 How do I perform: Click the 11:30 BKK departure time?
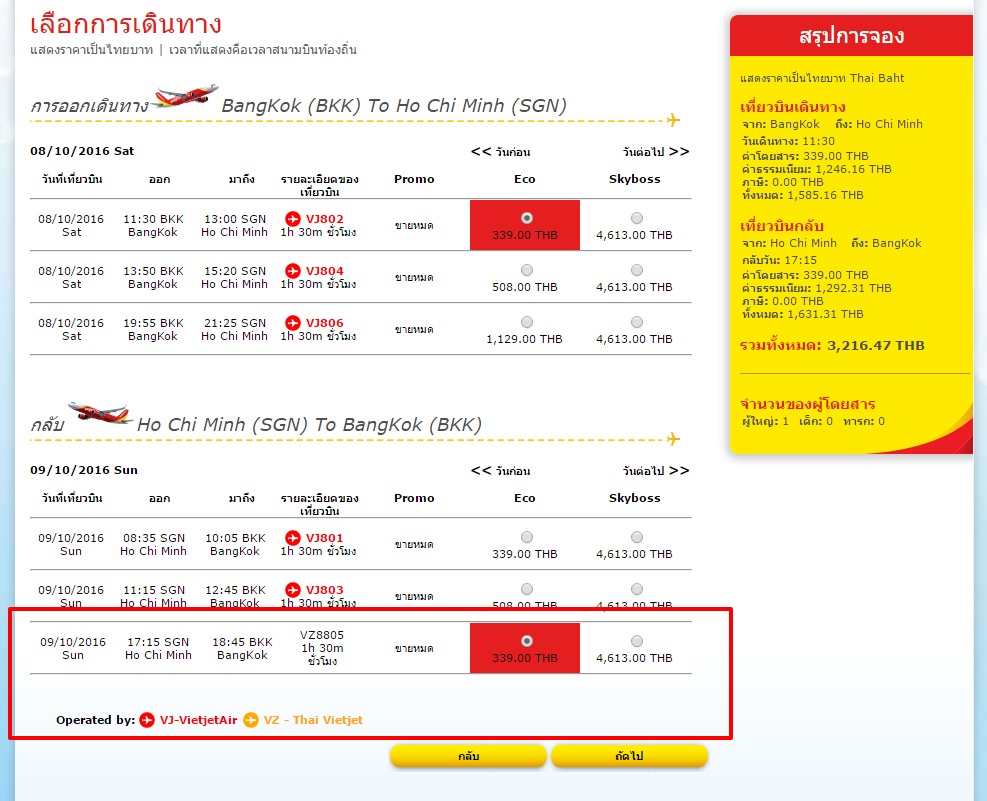click(153, 219)
